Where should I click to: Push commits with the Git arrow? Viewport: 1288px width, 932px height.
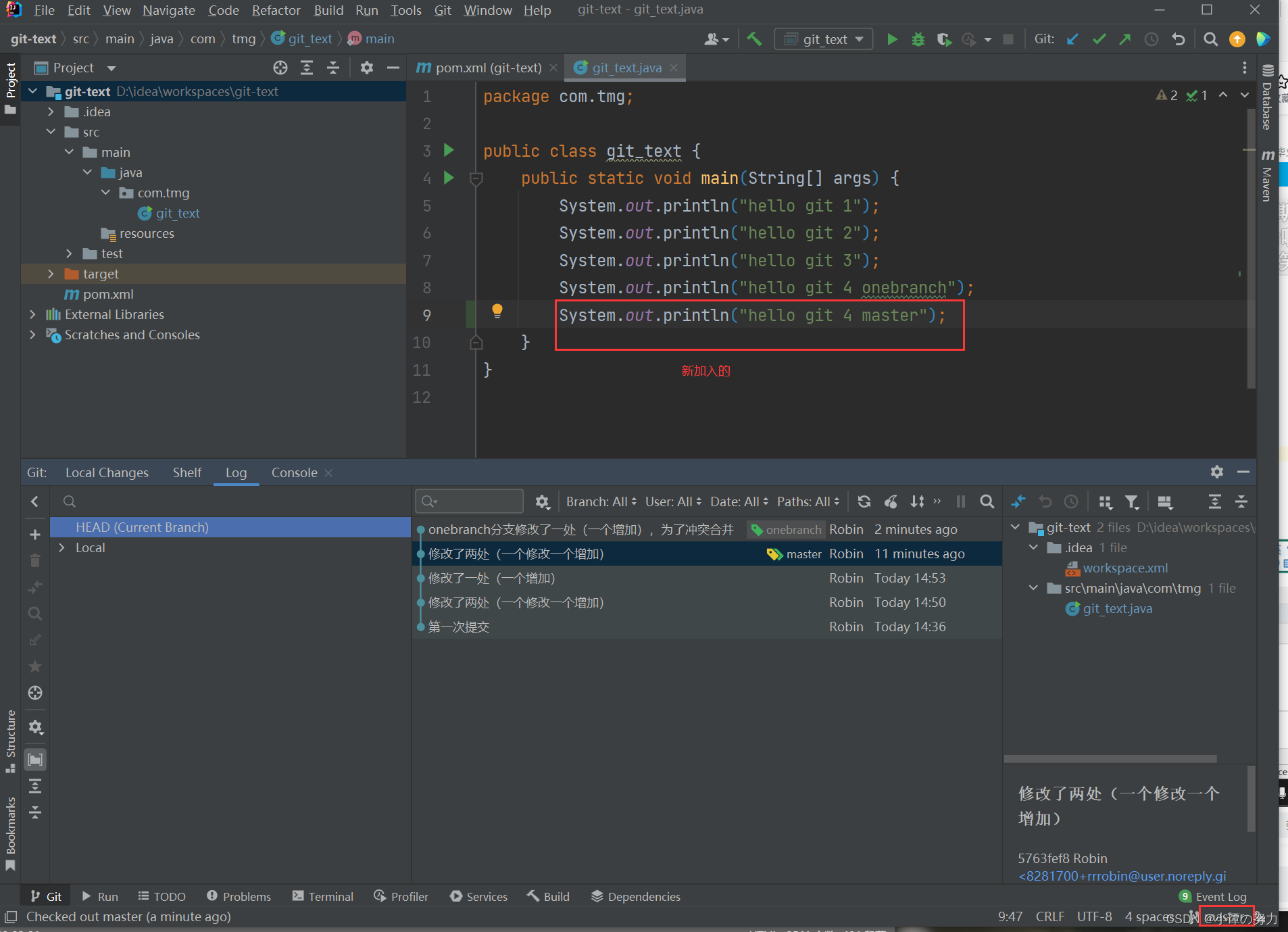(1125, 39)
